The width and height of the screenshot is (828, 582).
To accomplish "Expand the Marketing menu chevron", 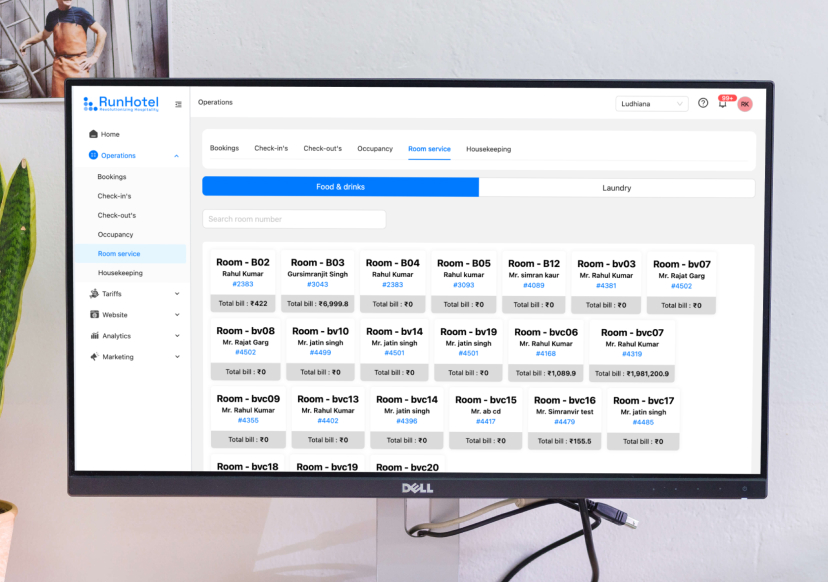I will tap(177, 357).
